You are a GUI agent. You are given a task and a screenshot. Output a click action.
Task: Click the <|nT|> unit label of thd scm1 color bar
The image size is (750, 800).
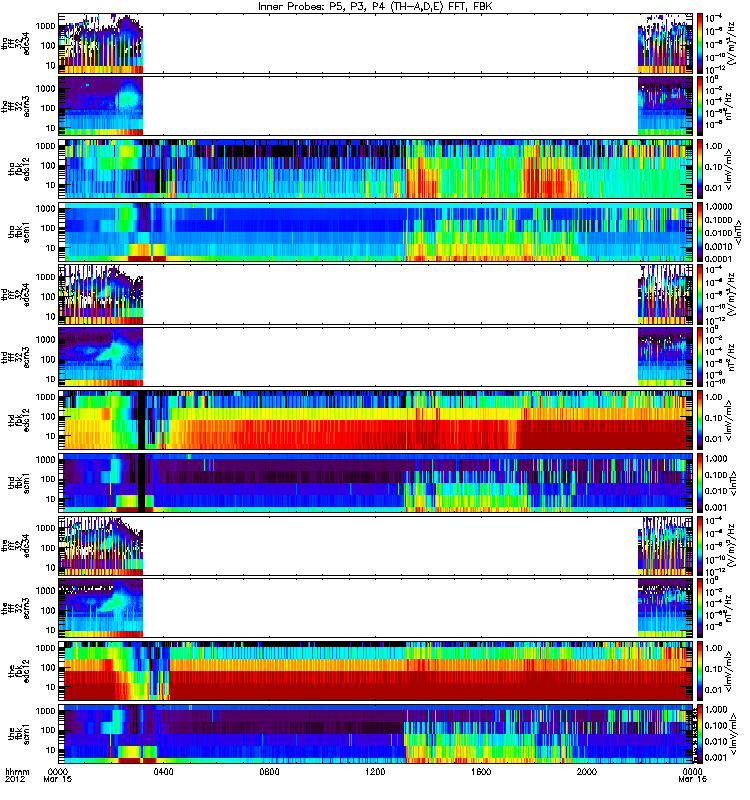click(x=732, y=483)
